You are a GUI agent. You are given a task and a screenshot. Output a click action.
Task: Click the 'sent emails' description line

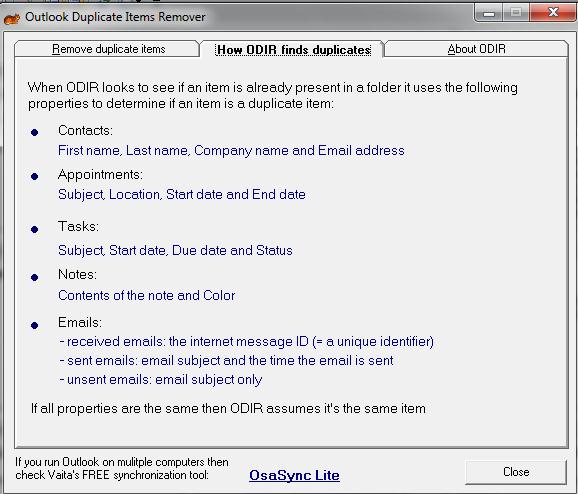pyautogui.click(x=226, y=361)
